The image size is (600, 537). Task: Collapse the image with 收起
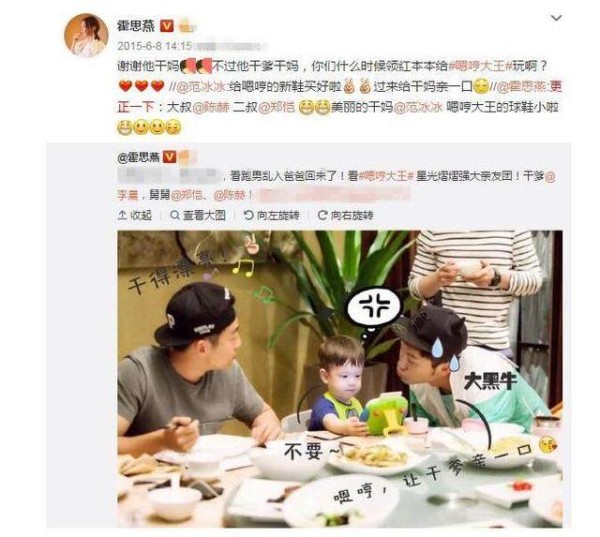(135, 215)
